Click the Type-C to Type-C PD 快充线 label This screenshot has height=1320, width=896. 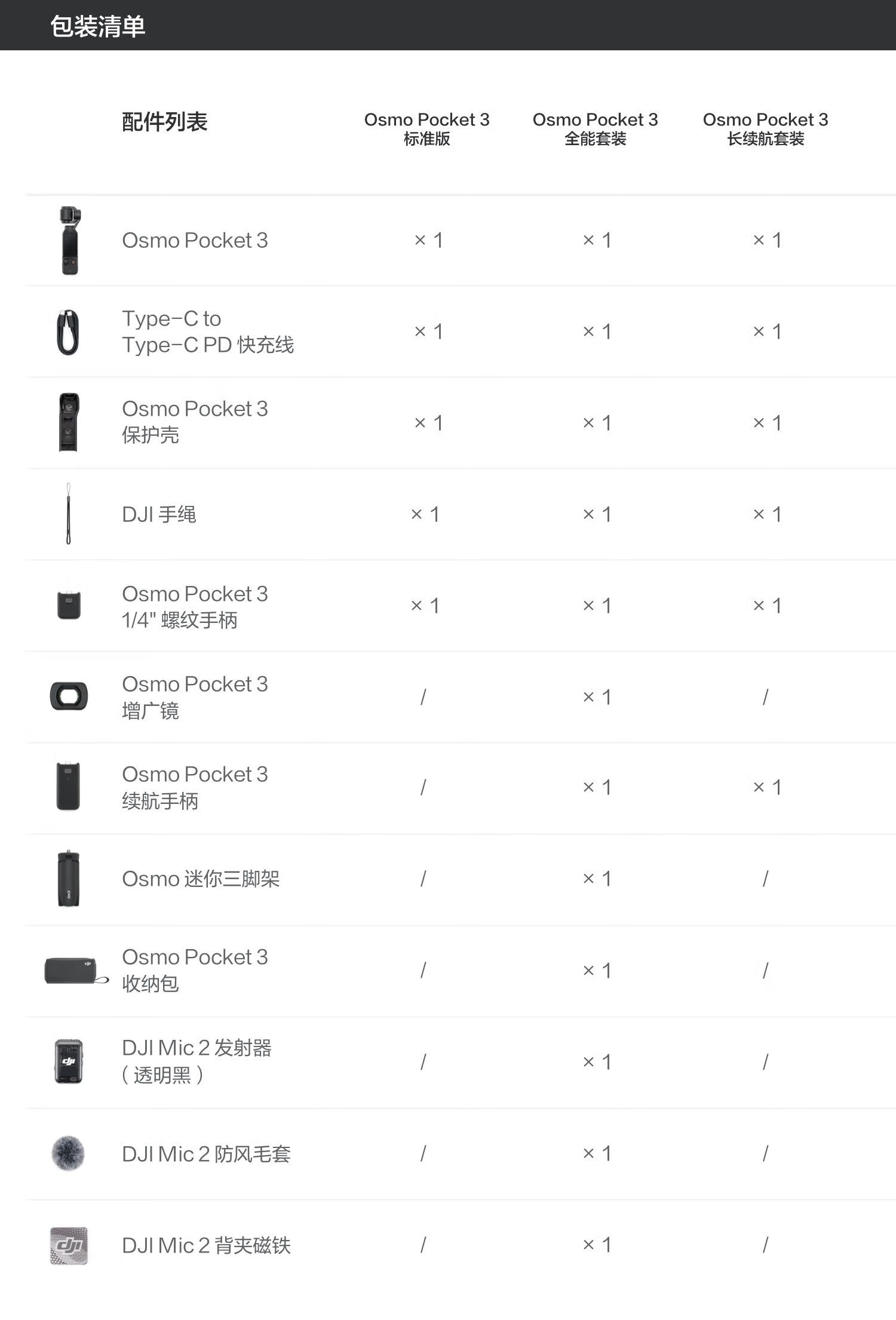point(208,332)
